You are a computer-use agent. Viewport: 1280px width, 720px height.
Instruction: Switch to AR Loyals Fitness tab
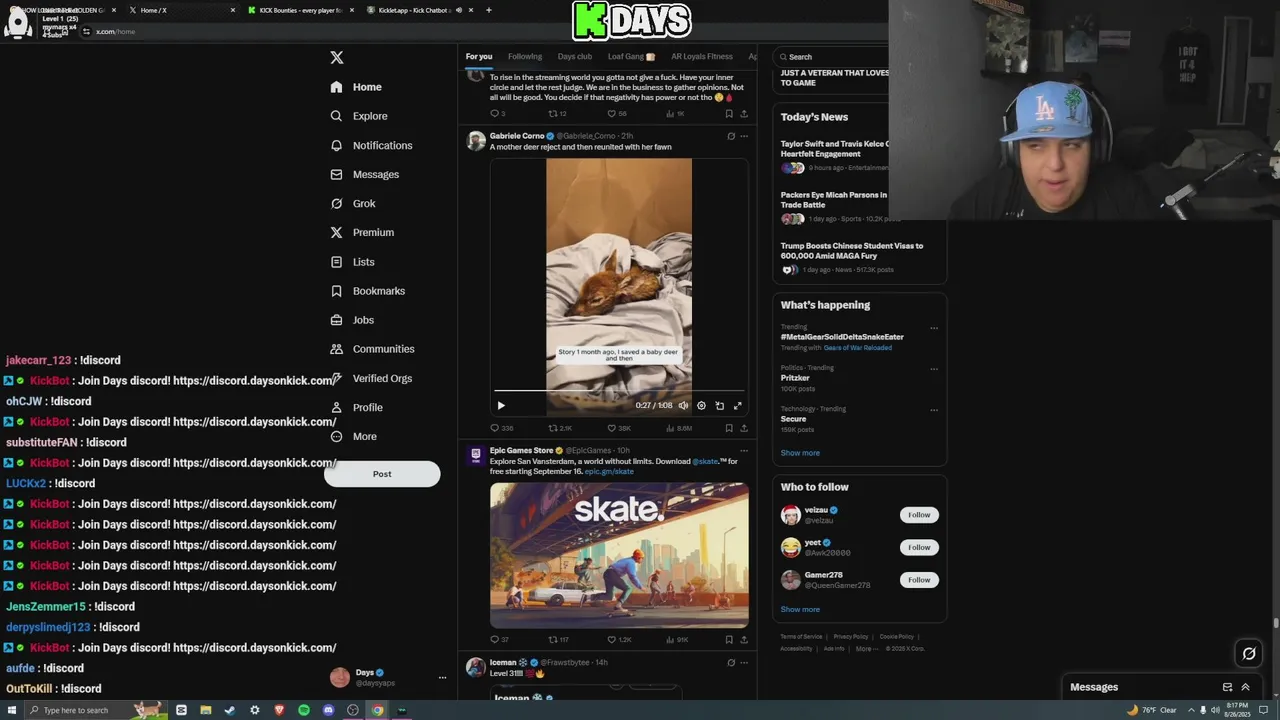(x=702, y=57)
